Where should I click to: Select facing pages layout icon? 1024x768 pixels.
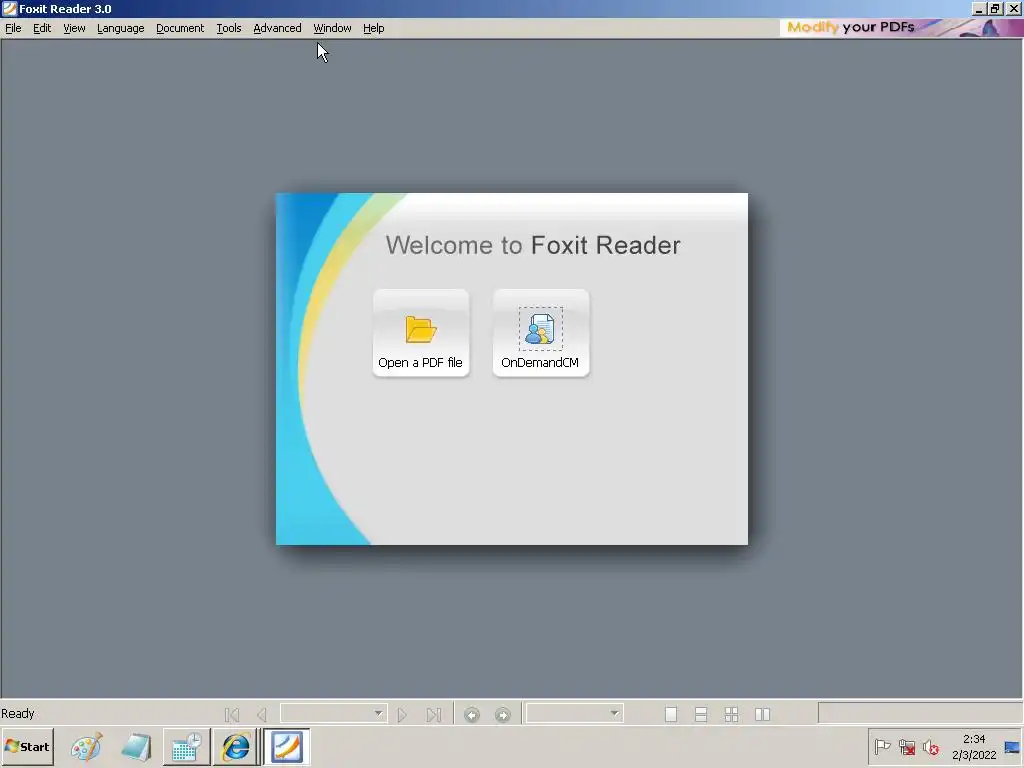762,714
